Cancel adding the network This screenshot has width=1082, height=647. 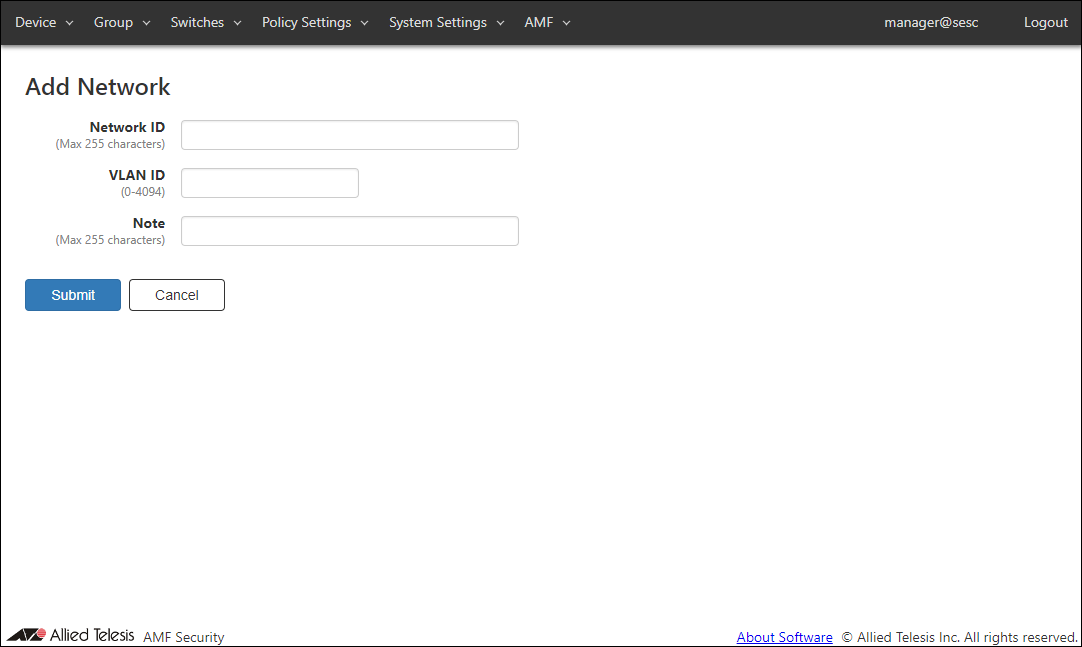tap(177, 295)
